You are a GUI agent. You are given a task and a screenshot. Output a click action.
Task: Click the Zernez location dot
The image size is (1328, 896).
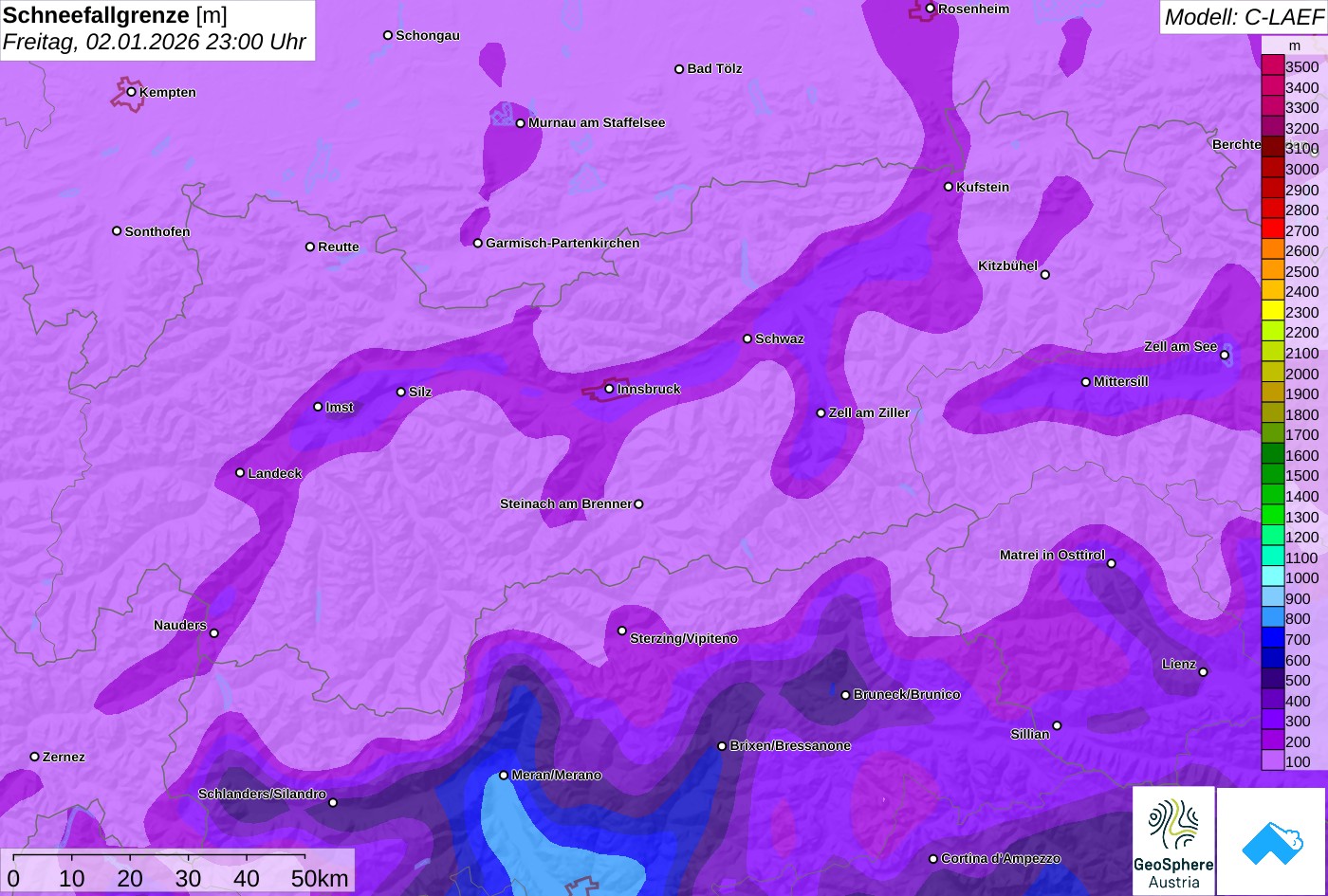[x=35, y=757]
